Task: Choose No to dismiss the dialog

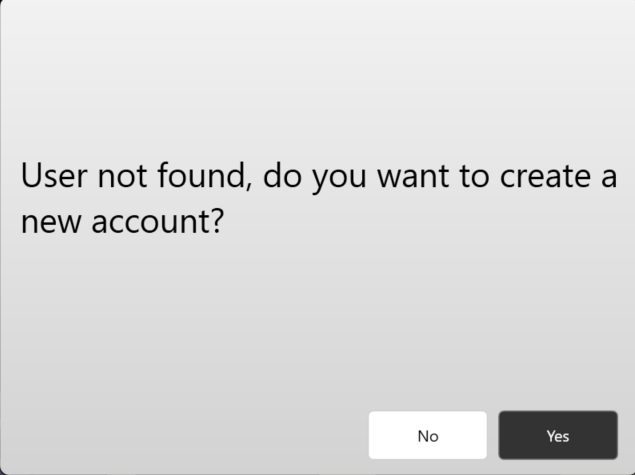Action: click(428, 435)
